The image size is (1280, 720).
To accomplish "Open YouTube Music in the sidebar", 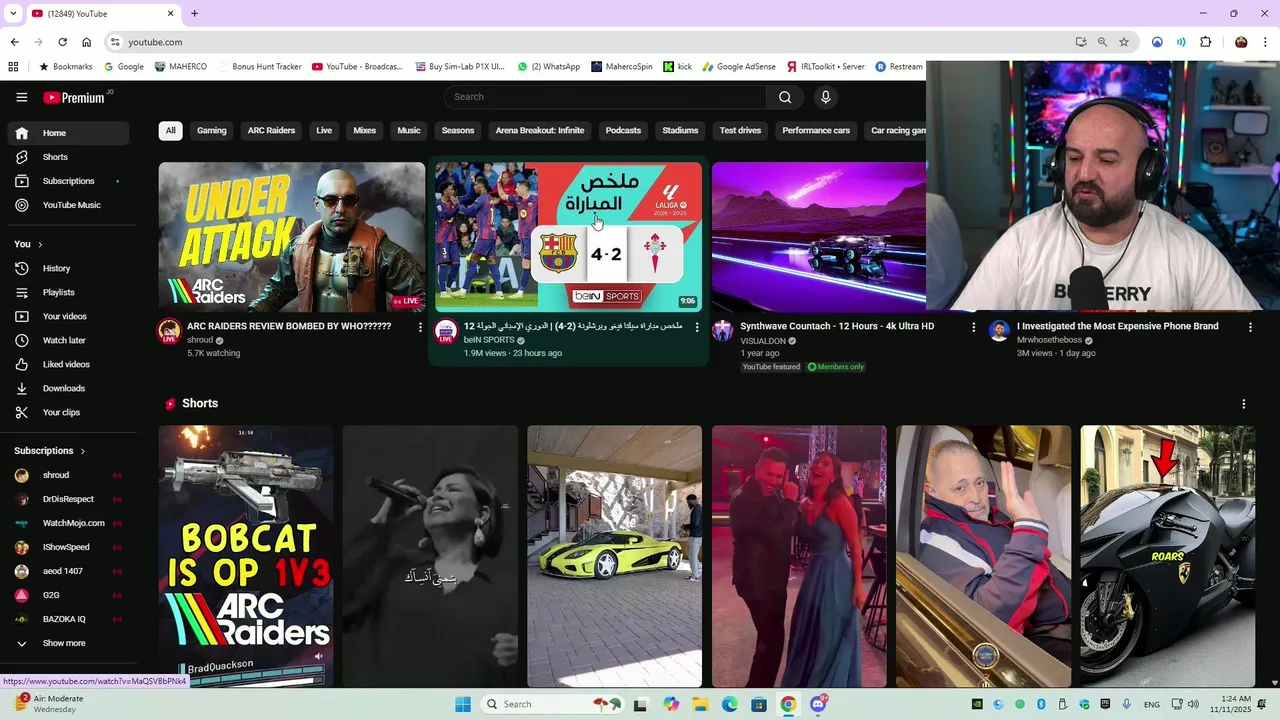I will (69, 205).
